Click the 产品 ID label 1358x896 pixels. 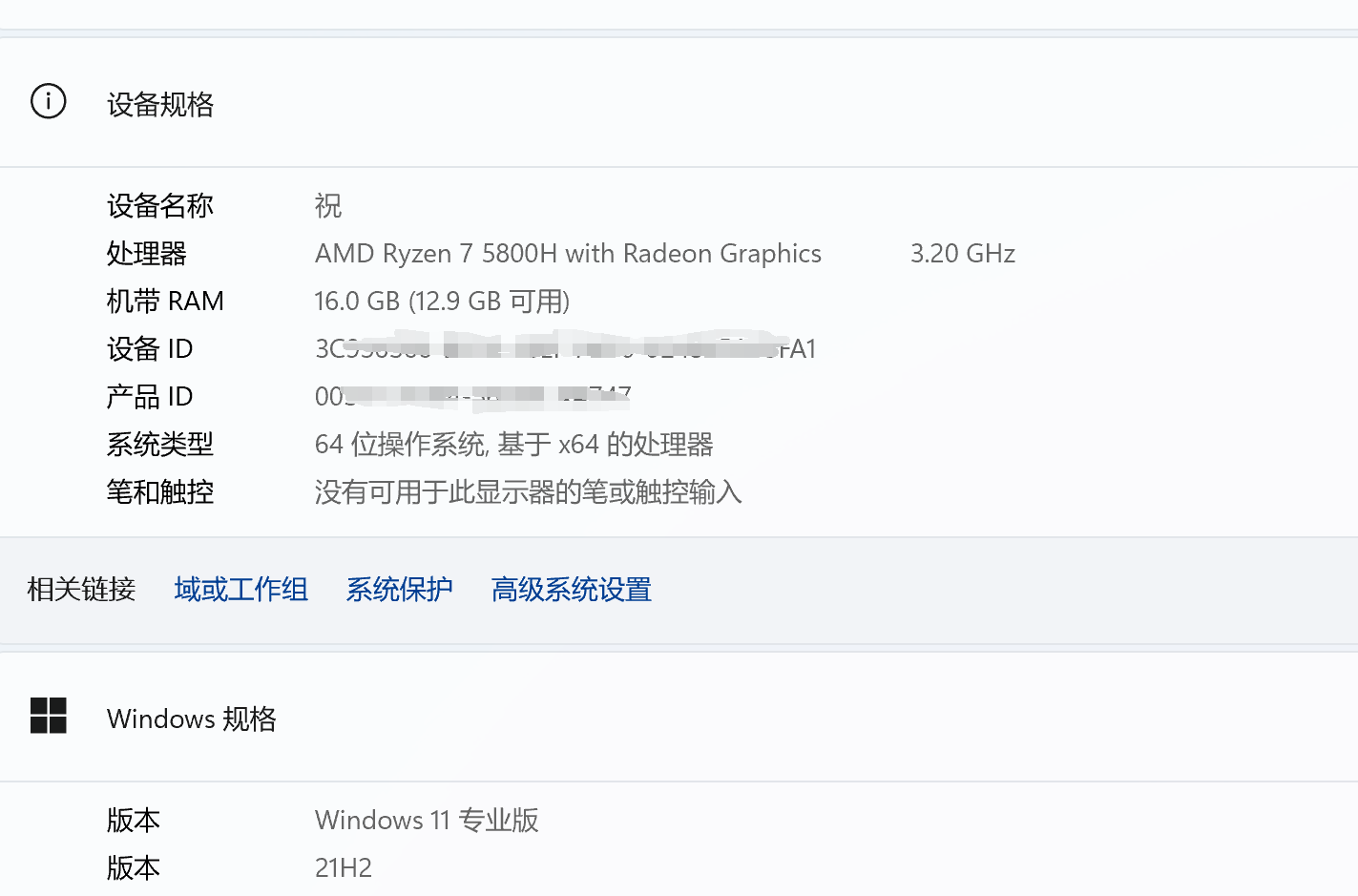[150, 397]
